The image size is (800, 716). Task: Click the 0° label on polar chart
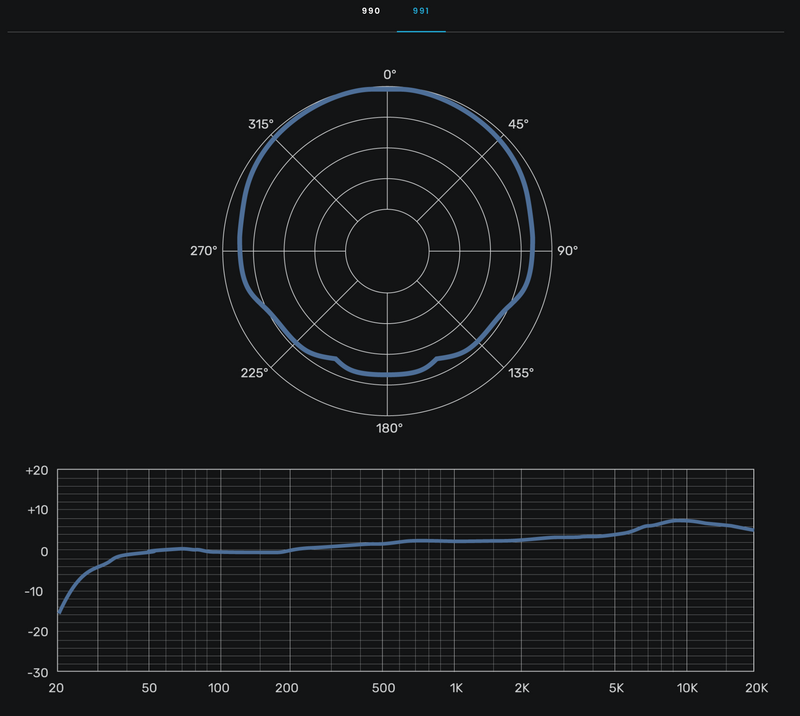(389, 74)
